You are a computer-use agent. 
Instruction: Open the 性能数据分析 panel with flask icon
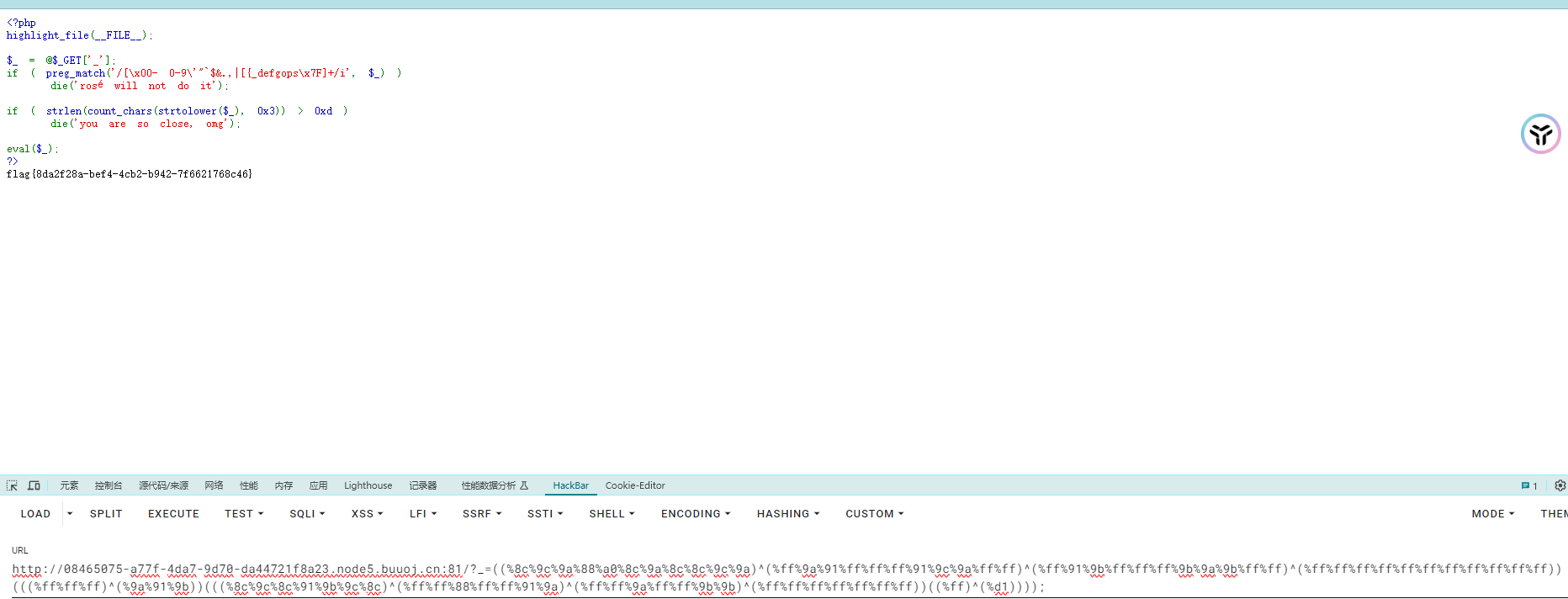click(x=494, y=485)
